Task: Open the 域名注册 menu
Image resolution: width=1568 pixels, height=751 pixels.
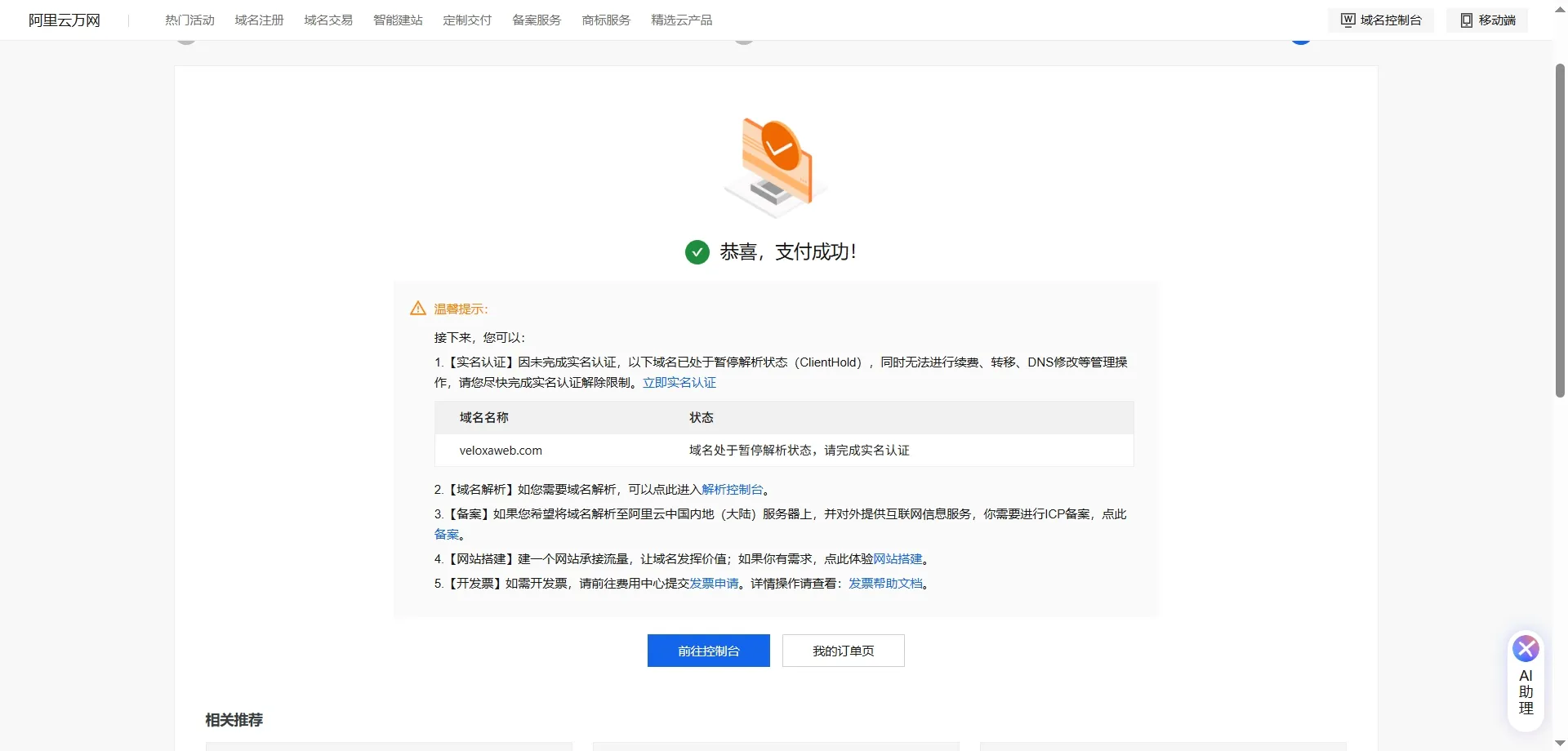Action: [259, 20]
